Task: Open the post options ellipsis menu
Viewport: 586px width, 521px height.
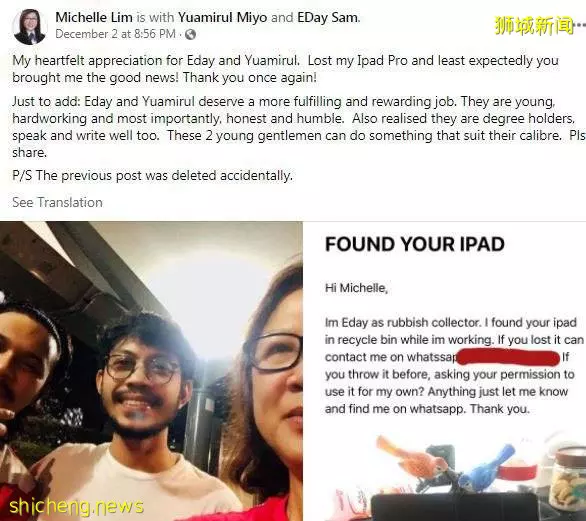Action: pos(580,25)
